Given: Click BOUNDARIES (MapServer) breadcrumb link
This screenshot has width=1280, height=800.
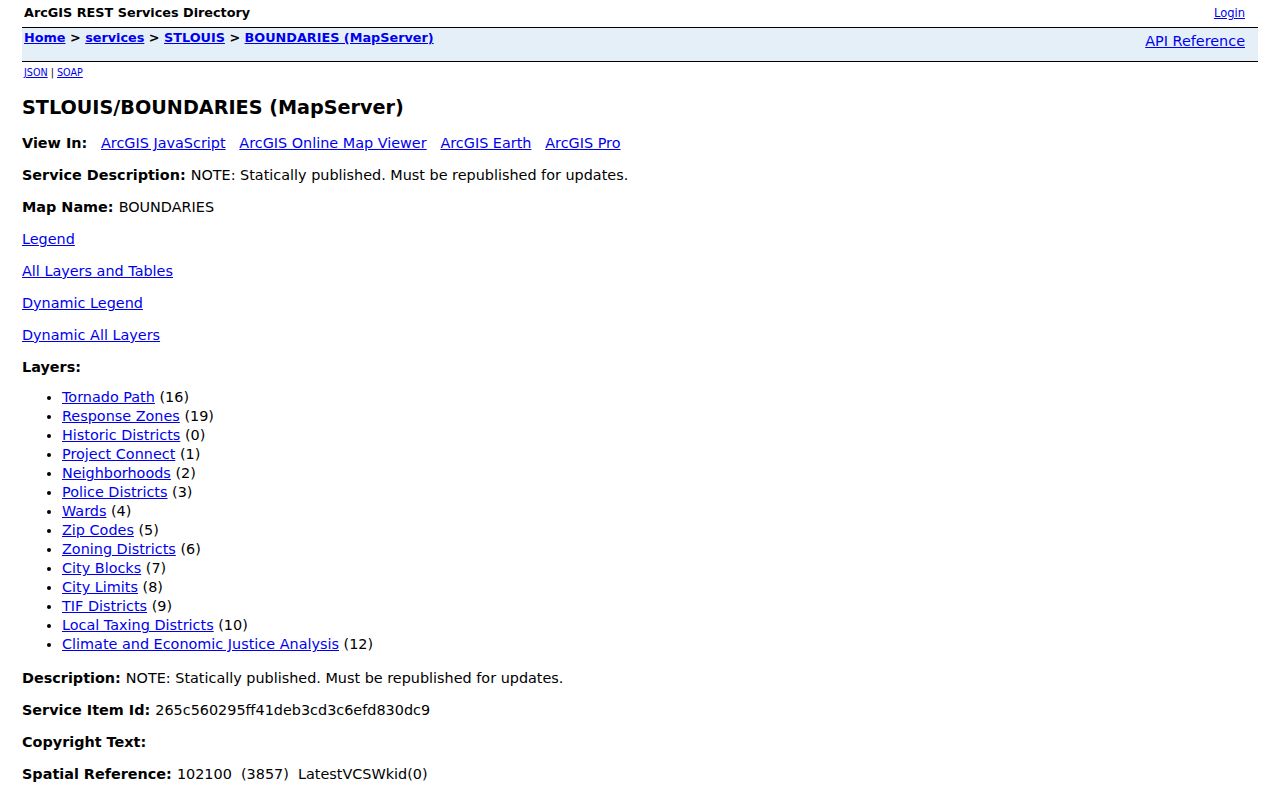Looking at the screenshot, I should click(339, 38).
